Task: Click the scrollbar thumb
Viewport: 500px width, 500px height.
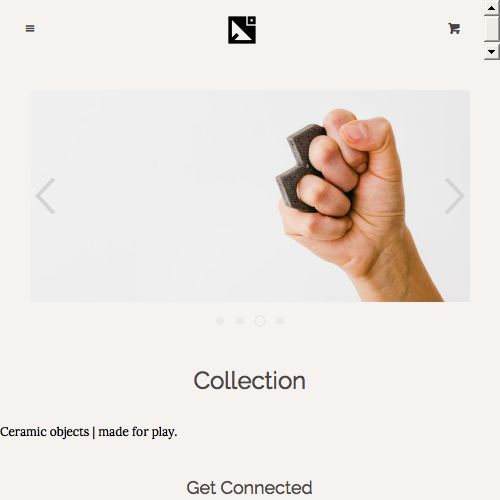Action: tap(491, 29)
